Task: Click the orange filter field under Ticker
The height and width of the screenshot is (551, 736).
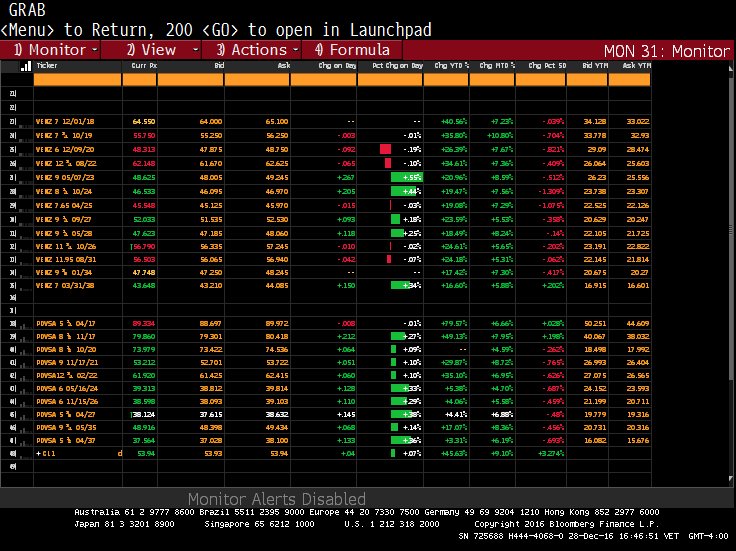Action: tap(77, 80)
